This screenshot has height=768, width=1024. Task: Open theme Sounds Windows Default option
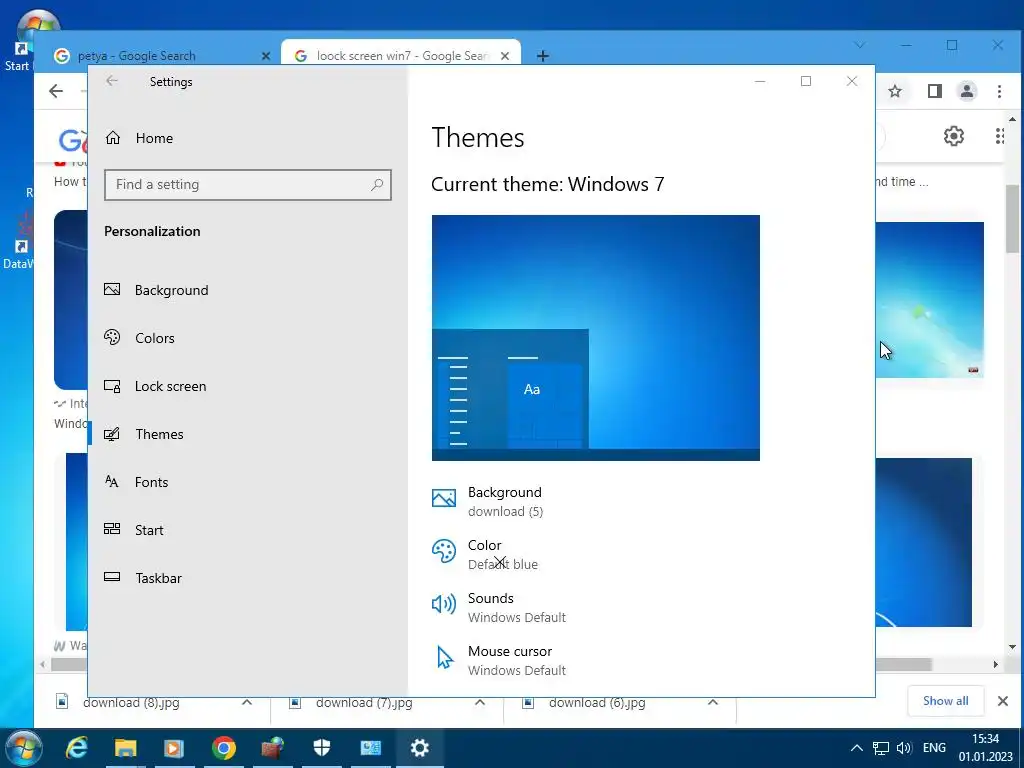tap(517, 607)
